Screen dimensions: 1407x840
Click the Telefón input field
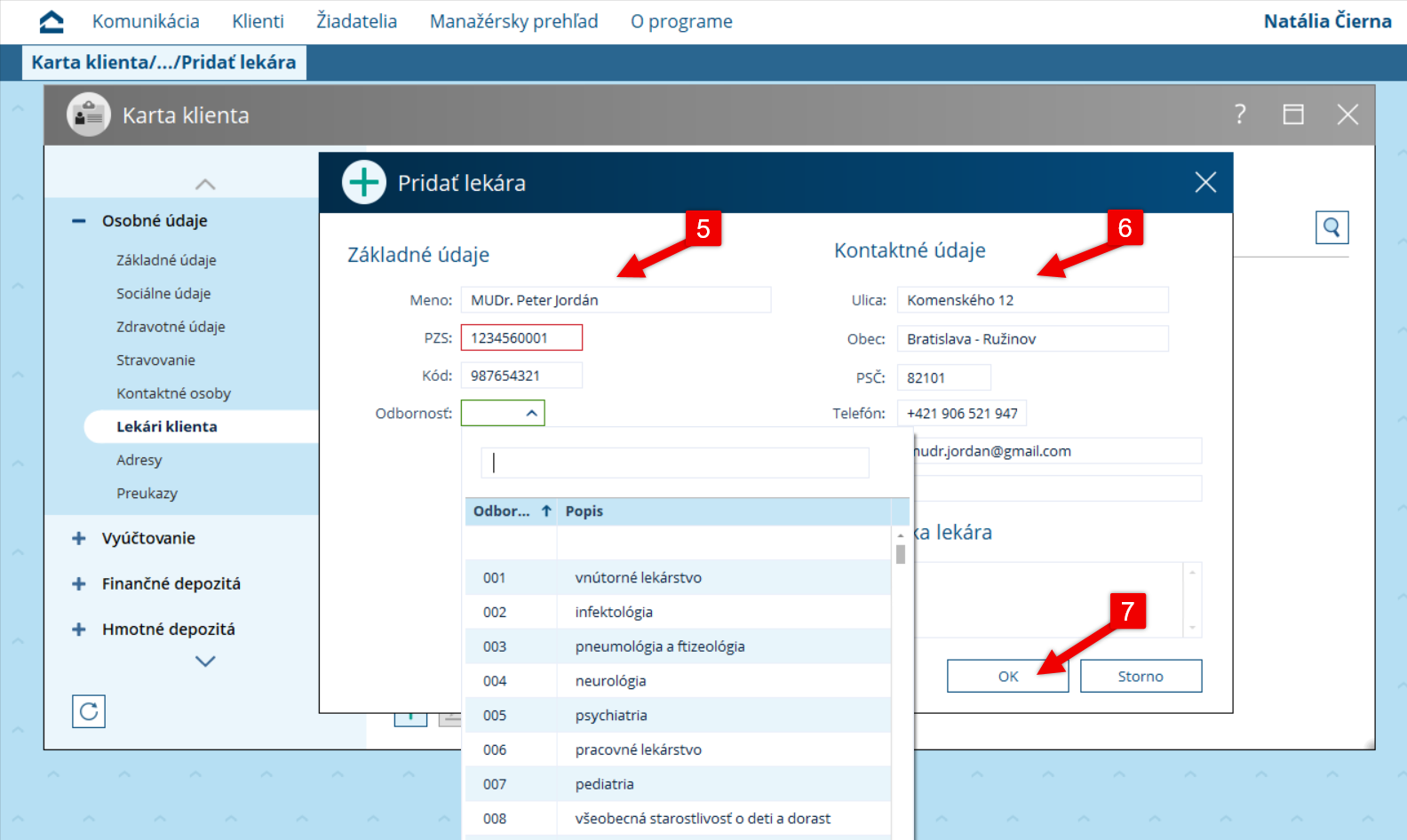(962, 413)
